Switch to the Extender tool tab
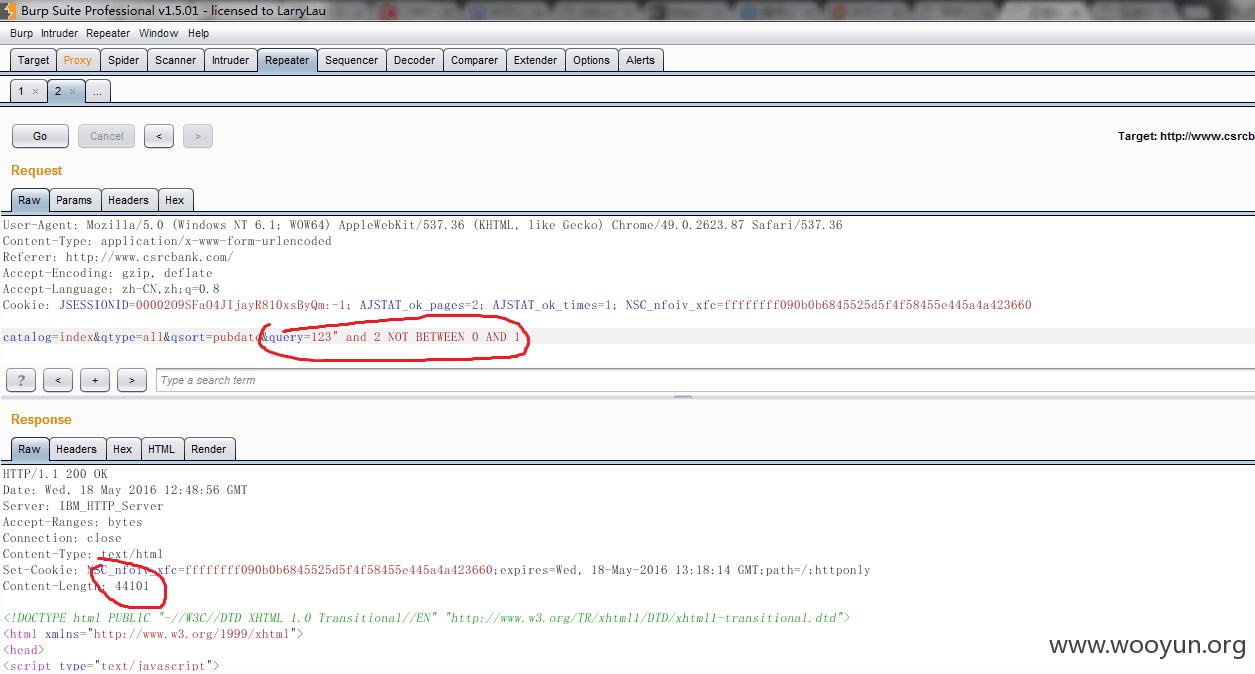 click(x=535, y=60)
